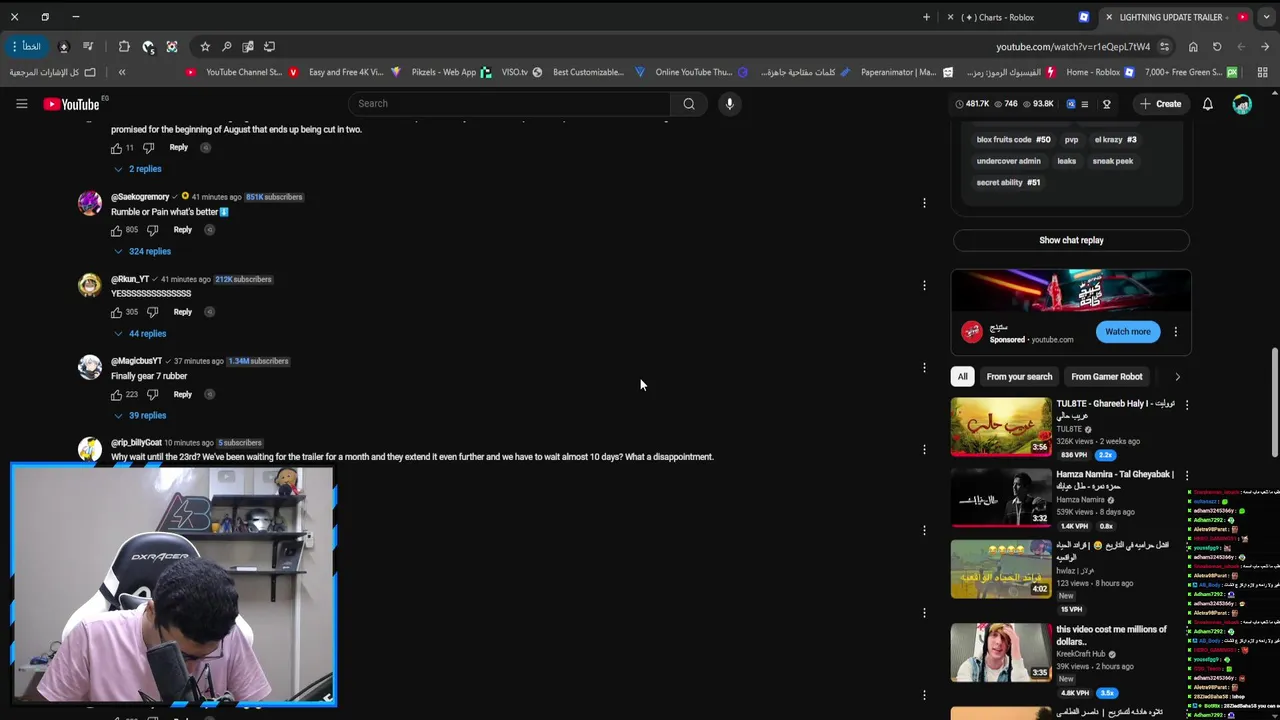Reload the page in browser toolbar
This screenshot has width=1280, height=720.
pos(1217,47)
